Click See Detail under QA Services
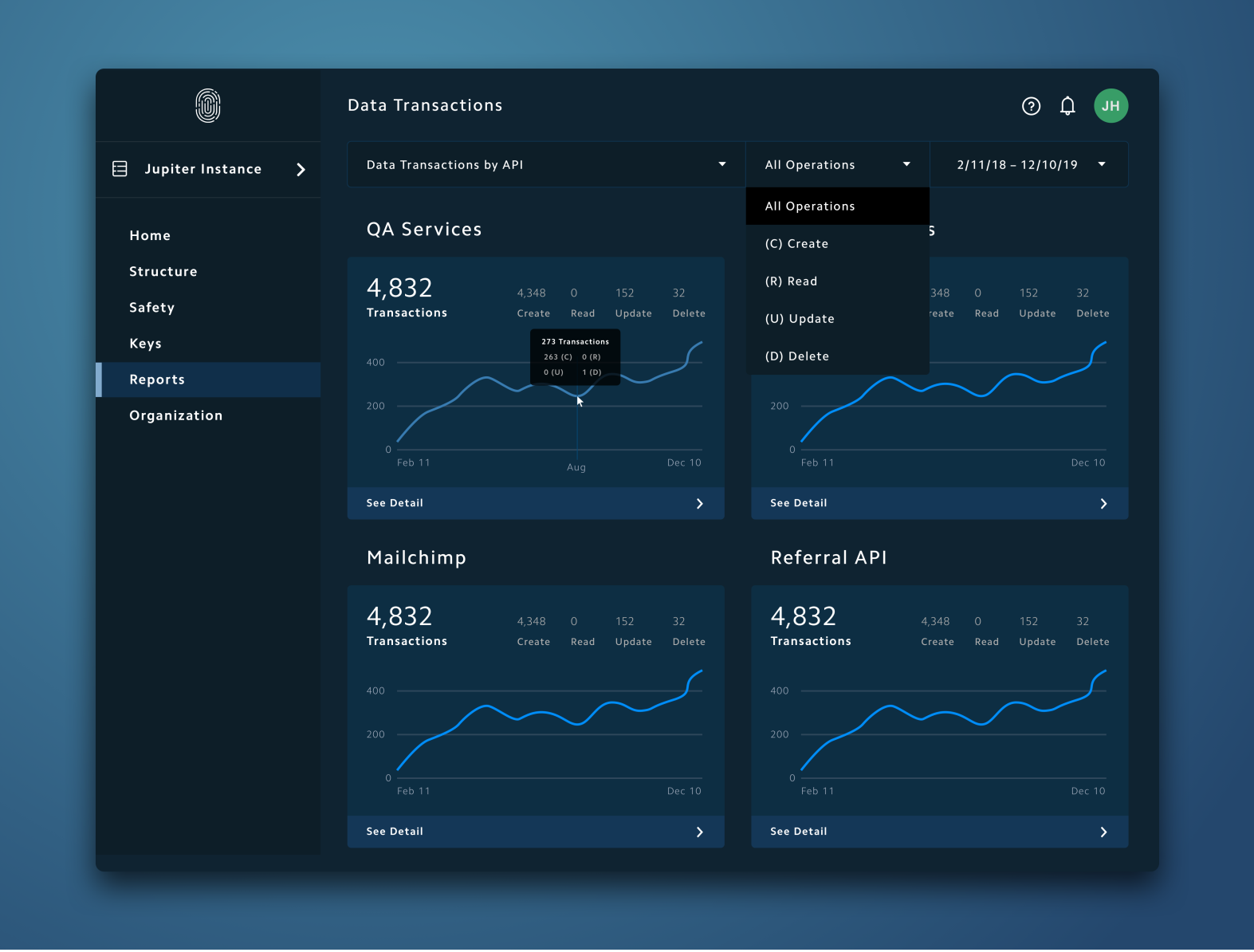 (x=536, y=503)
